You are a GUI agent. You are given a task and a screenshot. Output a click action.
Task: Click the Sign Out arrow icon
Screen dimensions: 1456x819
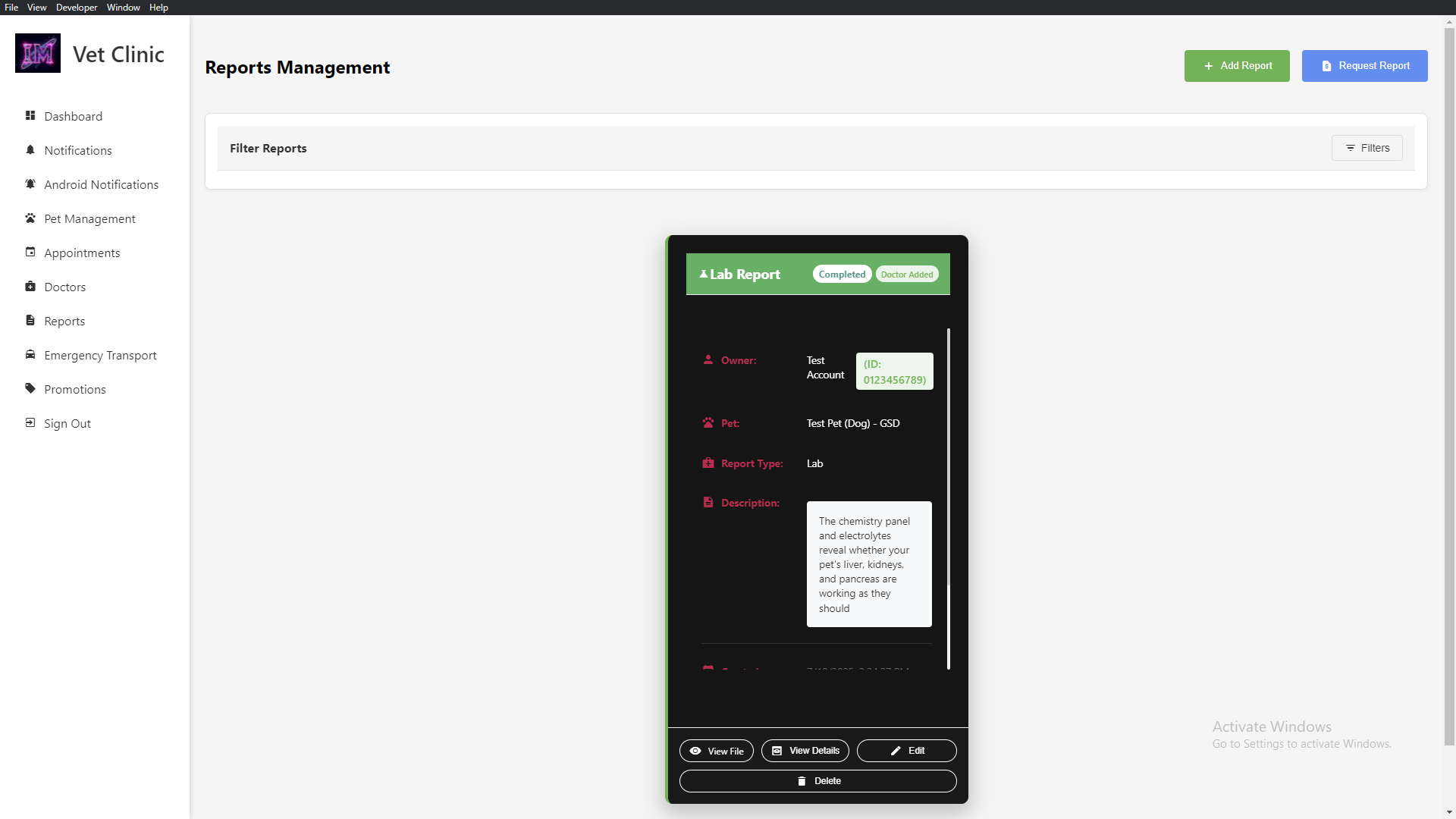[30, 422]
